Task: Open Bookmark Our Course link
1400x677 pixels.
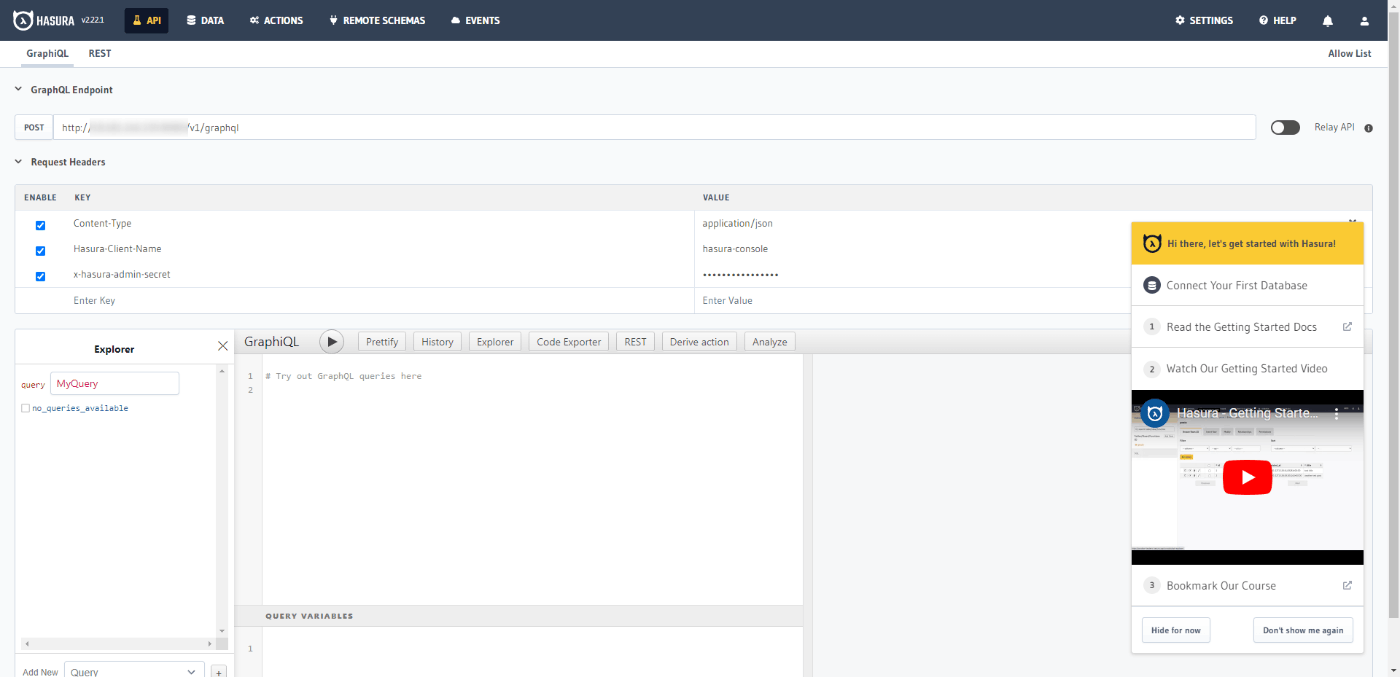Action: (x=1221, y=585)
